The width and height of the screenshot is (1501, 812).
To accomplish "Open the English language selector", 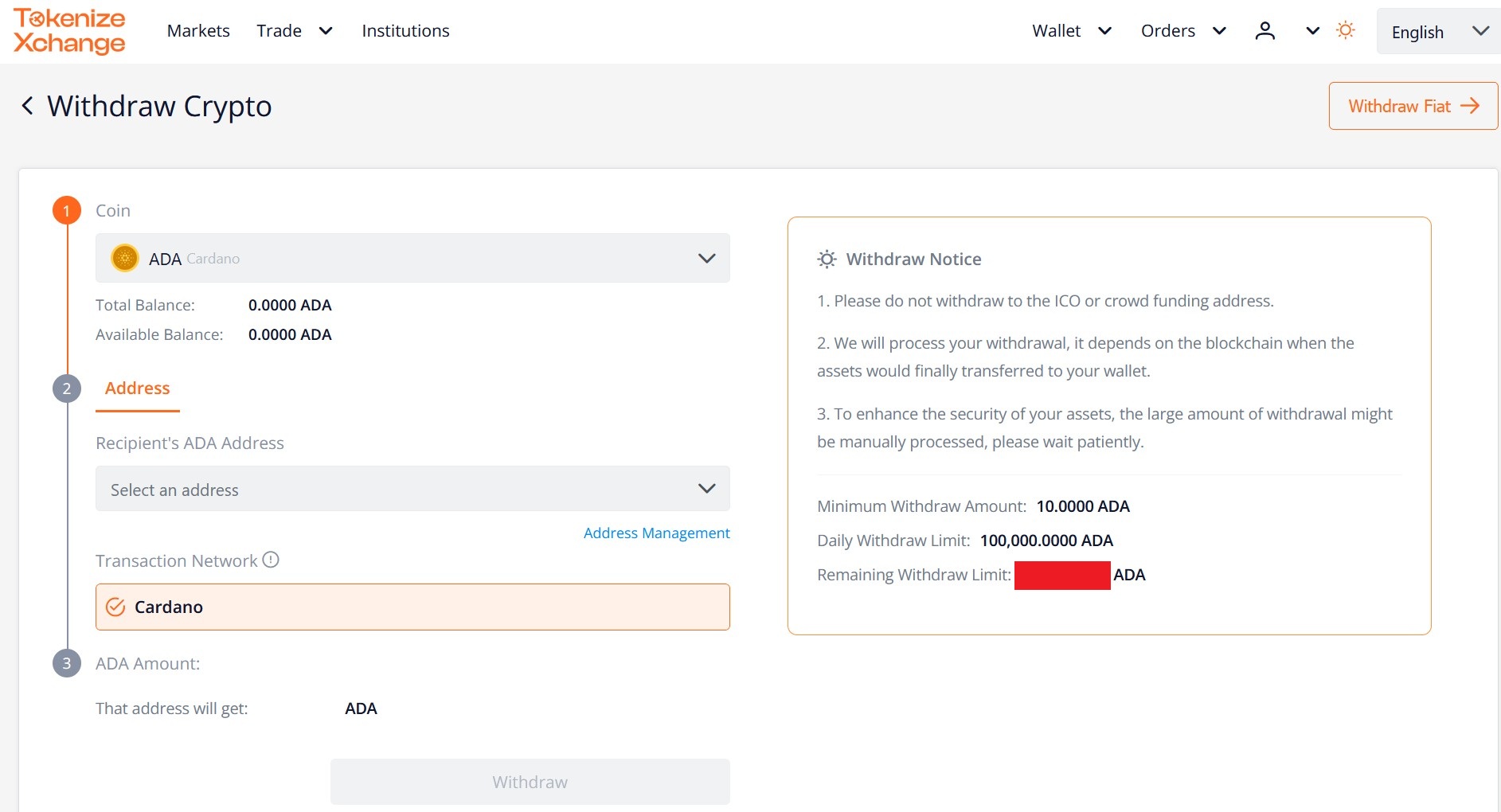I will point(1438,31).
